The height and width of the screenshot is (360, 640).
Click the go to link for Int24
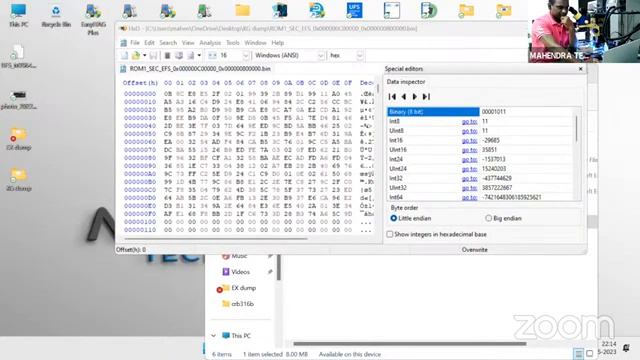(x=469, y=159)
